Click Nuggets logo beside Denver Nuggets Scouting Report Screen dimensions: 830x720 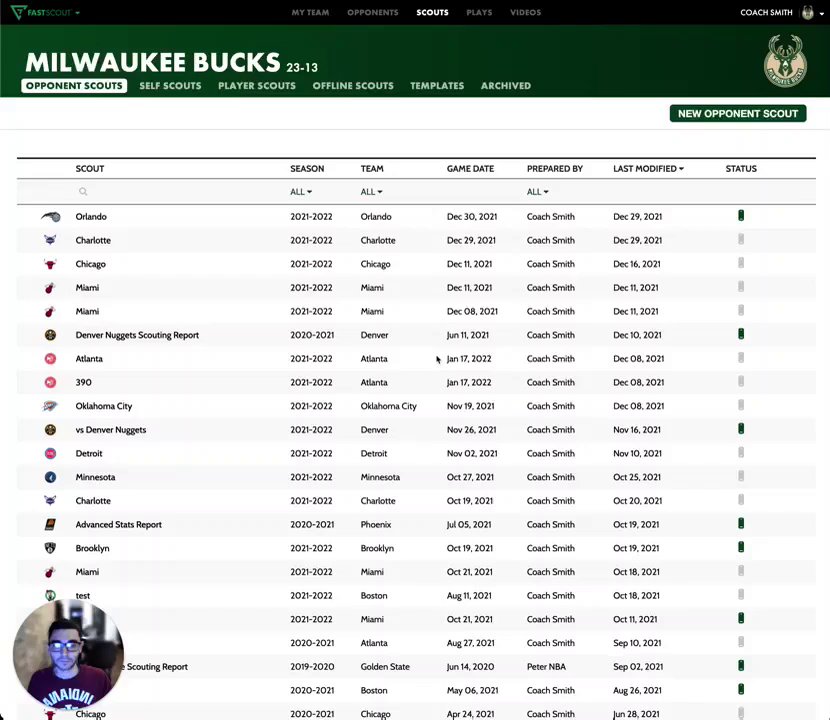pos(50,335)
